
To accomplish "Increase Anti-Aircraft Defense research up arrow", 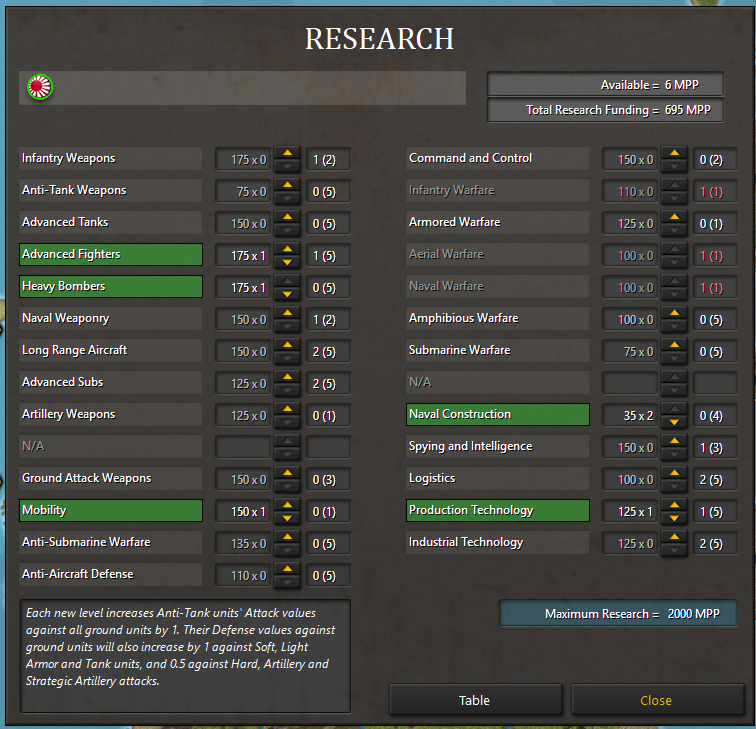I will coord(287,568).
